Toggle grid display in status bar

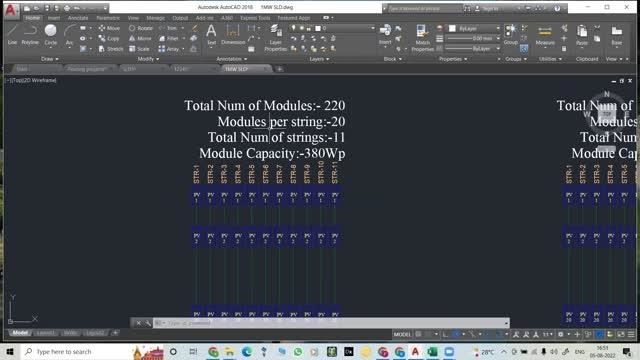pos(419,334)
